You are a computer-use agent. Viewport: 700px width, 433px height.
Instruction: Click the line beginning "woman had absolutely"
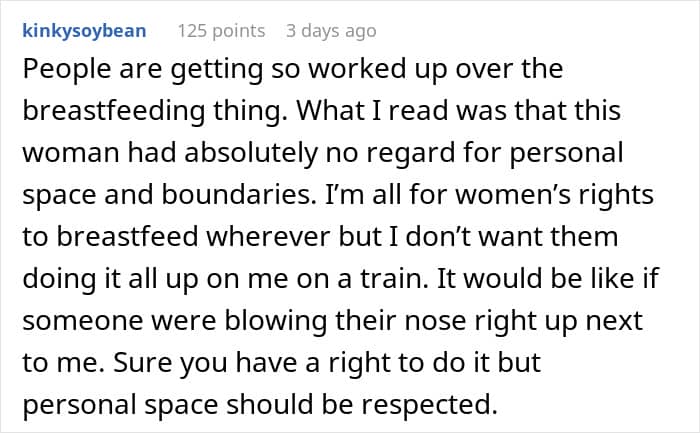click(323, 153)
